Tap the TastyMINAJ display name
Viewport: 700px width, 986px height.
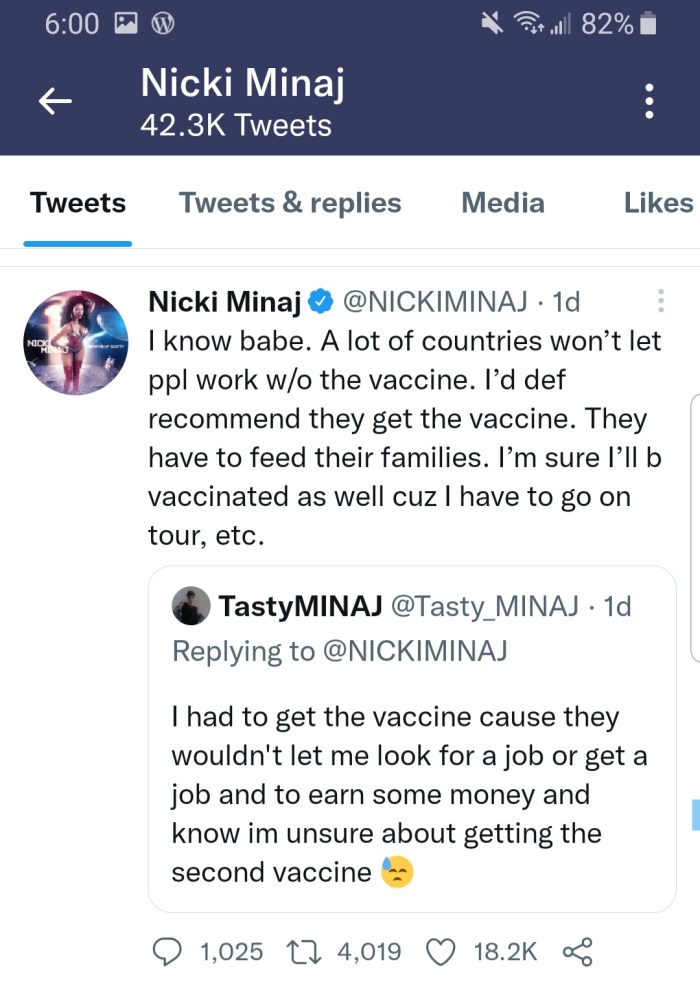click(297, 606)
